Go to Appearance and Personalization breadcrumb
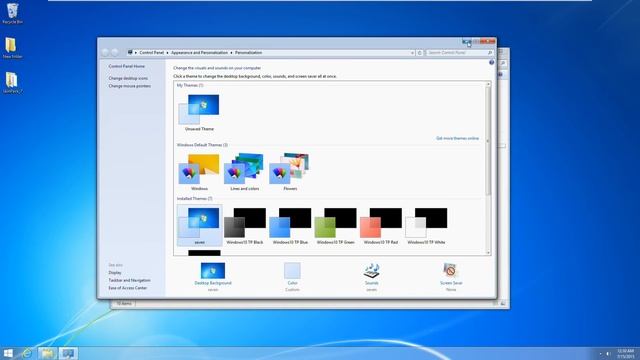The image size is (640, 360). [200, 53]
